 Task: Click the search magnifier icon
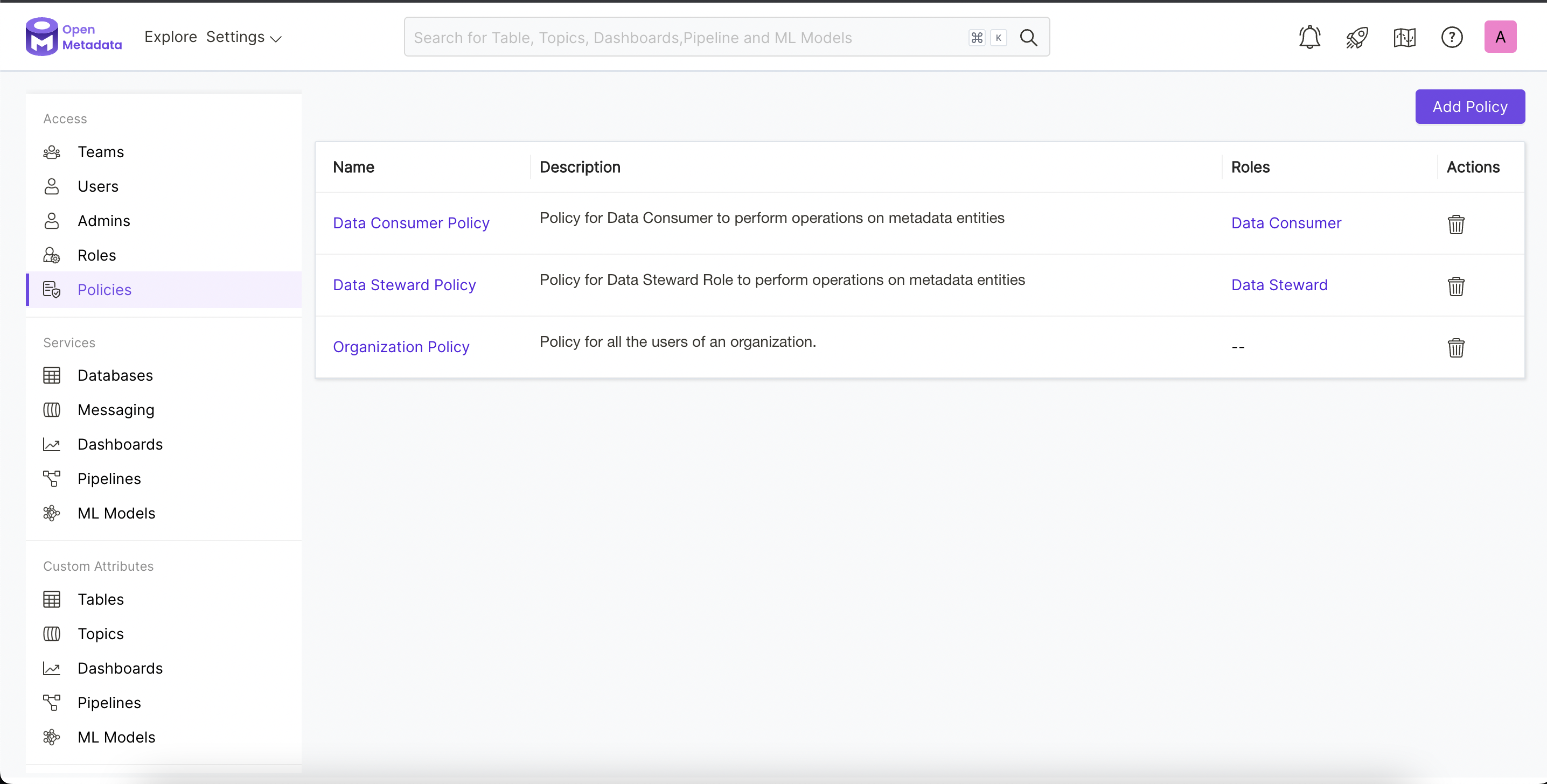[1028, 38]
